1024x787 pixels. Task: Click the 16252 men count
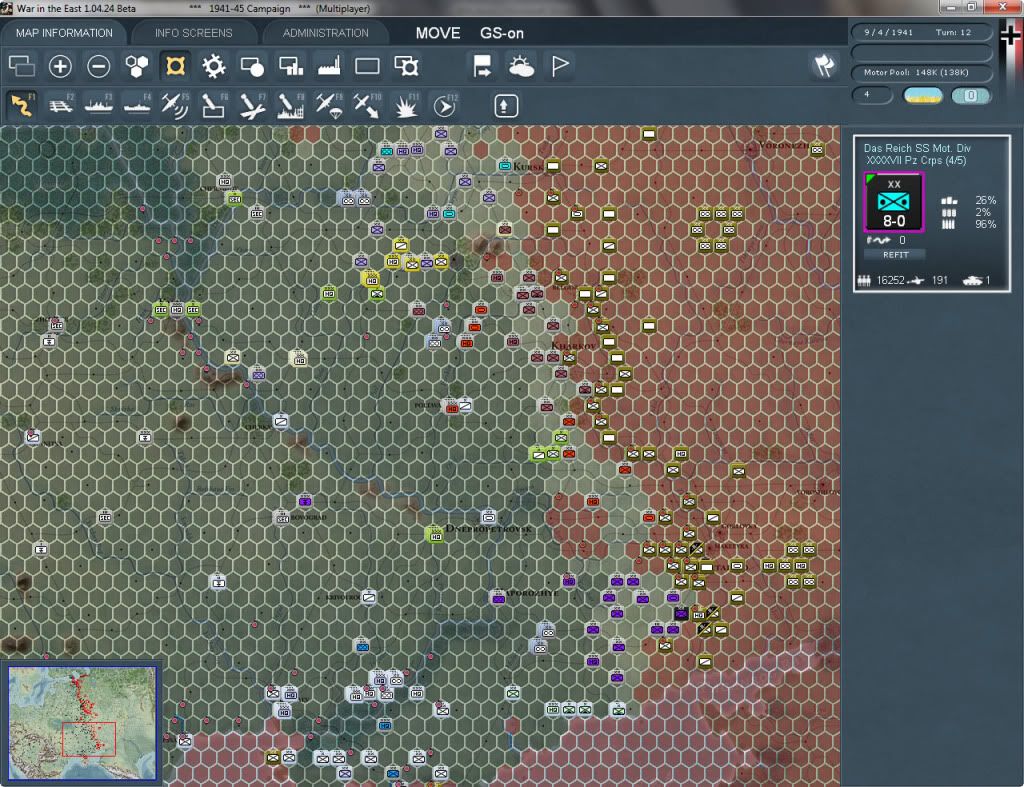tap(890, 280)
